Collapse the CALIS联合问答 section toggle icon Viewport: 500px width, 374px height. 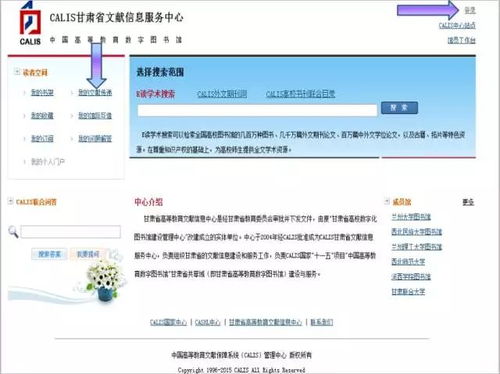11,201
